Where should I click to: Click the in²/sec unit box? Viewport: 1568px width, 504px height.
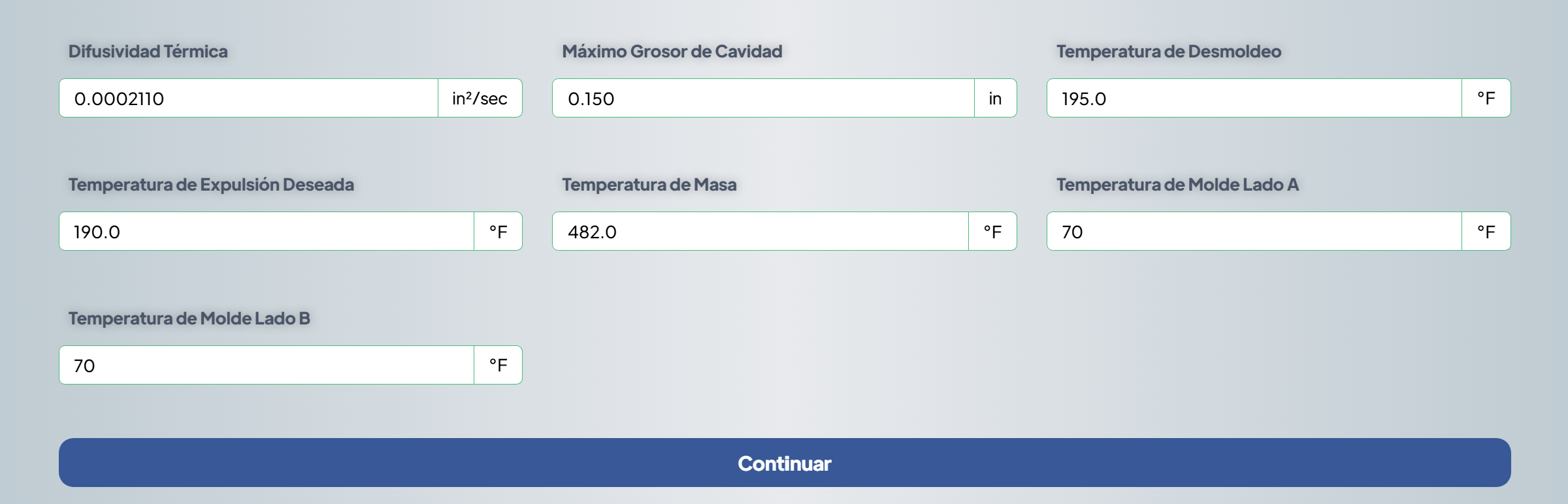coord(480,99)
